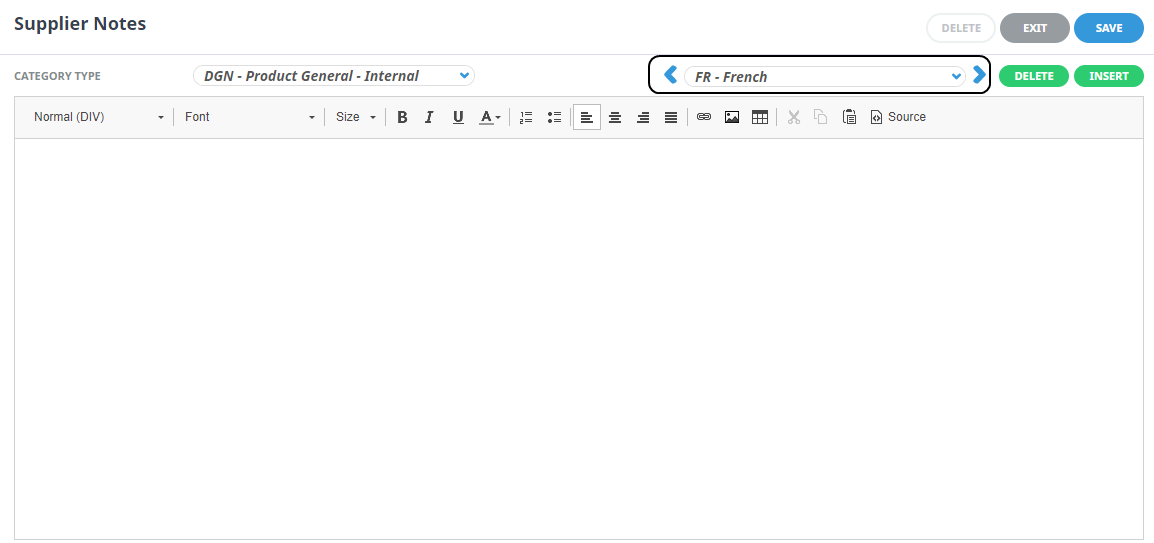Open the Font dropdown

tap(249, 117)
